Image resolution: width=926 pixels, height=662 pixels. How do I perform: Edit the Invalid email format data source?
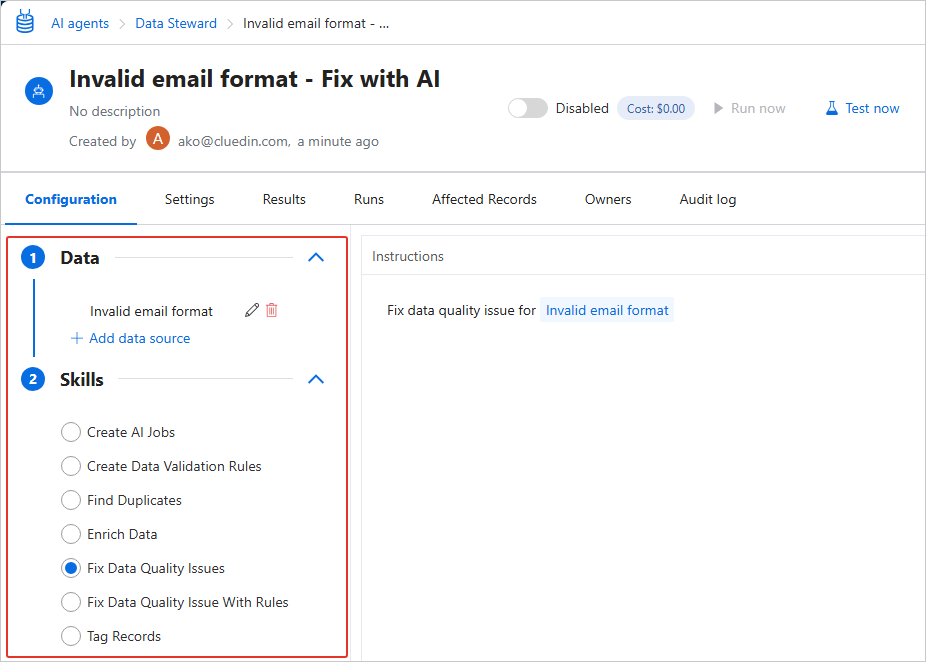pyautogui.click(x=252, y=310)
